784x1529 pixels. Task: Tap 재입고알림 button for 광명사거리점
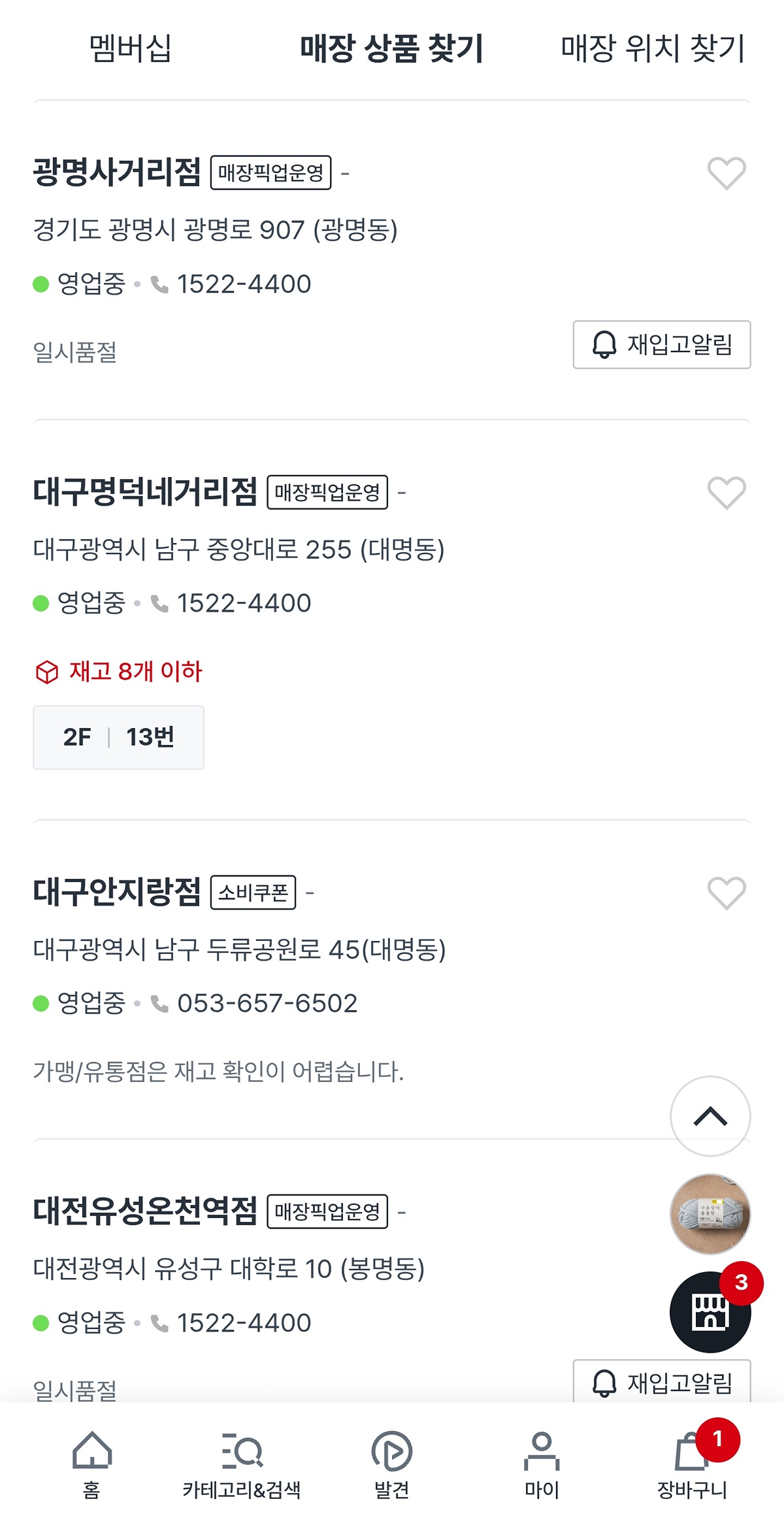coord(661,344)
